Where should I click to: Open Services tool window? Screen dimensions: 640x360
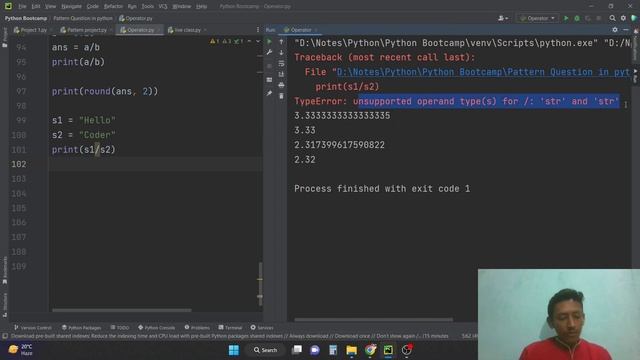[262, 328]
